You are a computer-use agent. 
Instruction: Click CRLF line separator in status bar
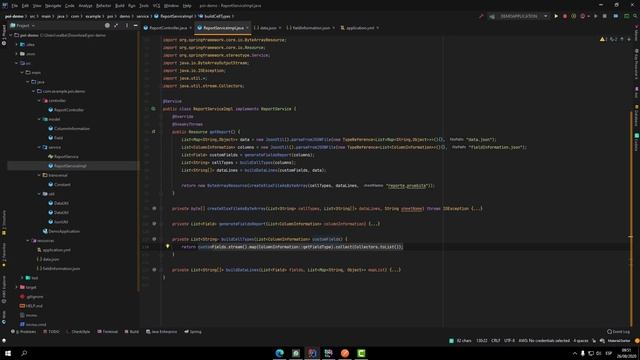pyautogui.click(x=496, y=341)
